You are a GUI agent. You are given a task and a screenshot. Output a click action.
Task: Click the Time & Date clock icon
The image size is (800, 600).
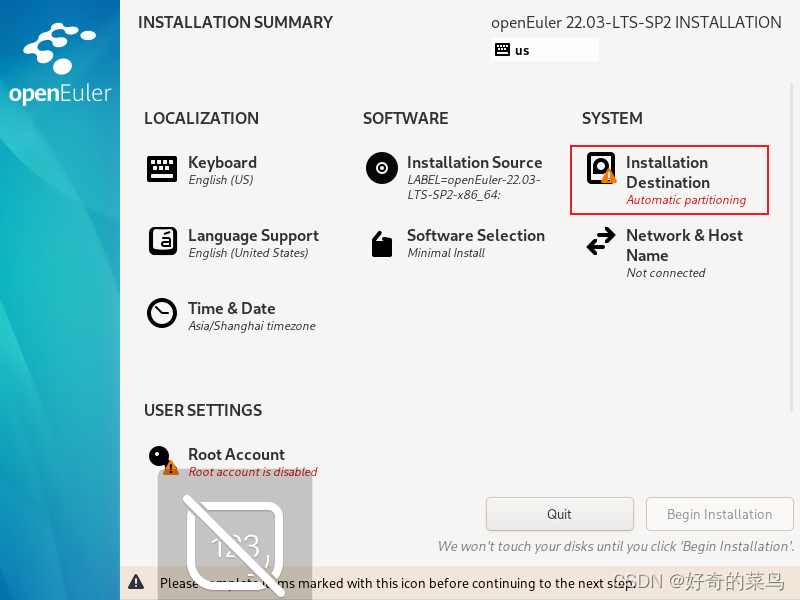click(x=162, y=313)
